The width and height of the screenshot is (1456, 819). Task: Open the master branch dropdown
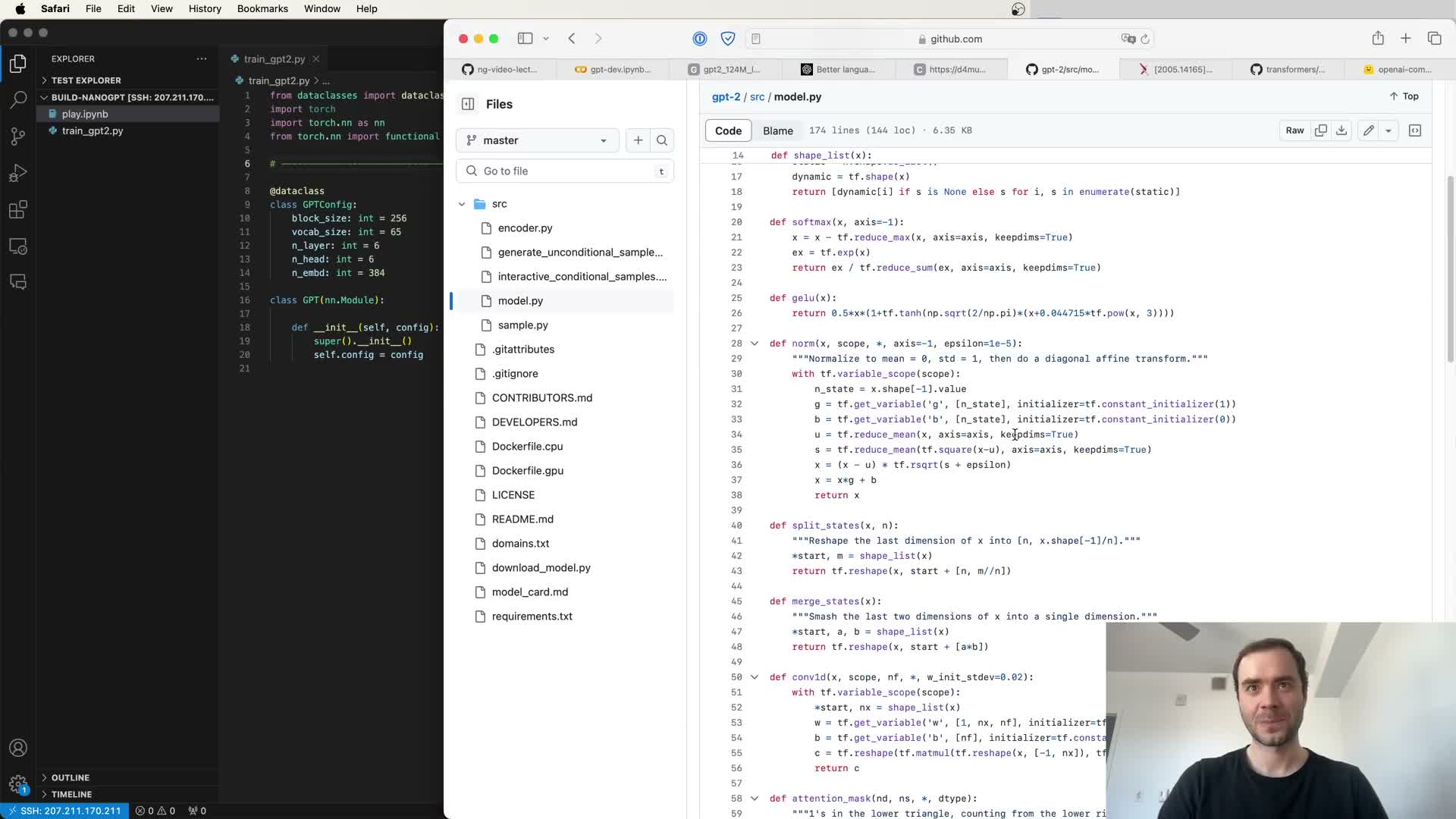[538, 140]
